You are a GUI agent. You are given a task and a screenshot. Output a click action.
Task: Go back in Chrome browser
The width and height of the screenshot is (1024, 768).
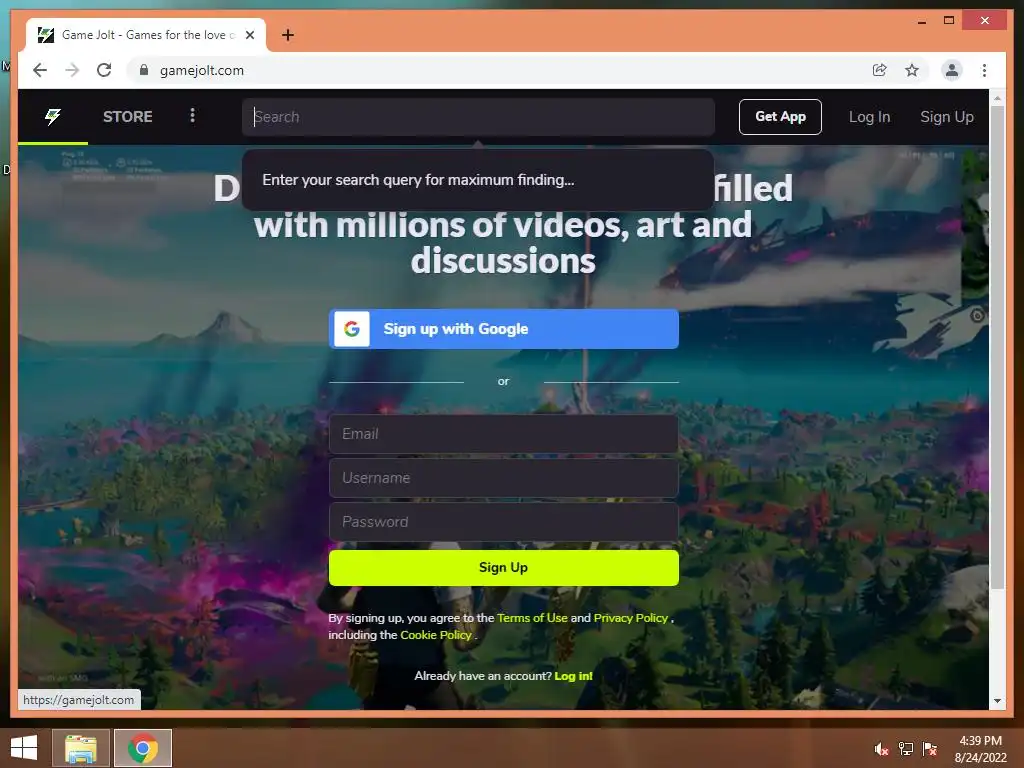coord(40,70)
